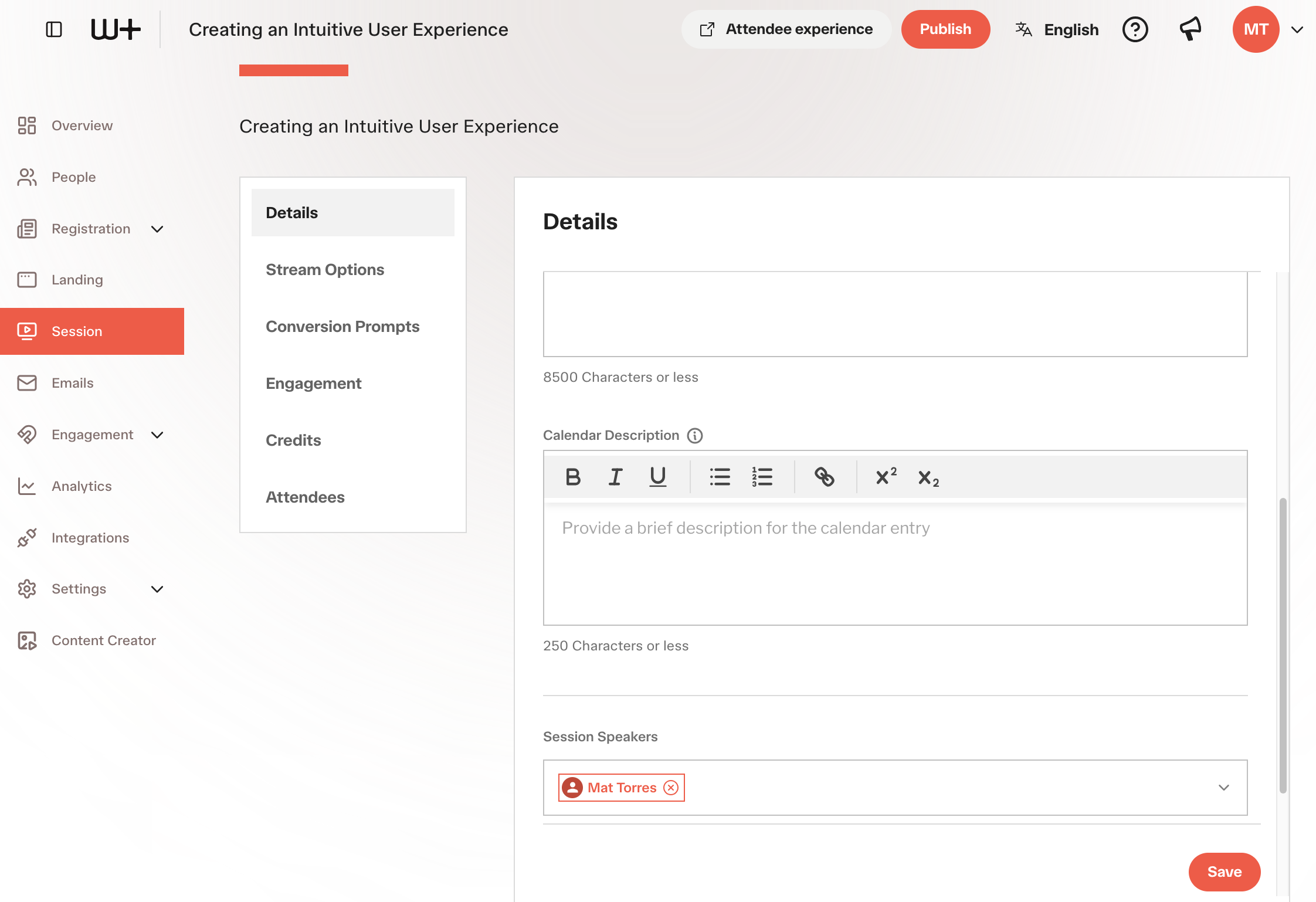This screenshot has height=902, width=1316.
Task: Click the W+ logo
Action: coord(116,29)
